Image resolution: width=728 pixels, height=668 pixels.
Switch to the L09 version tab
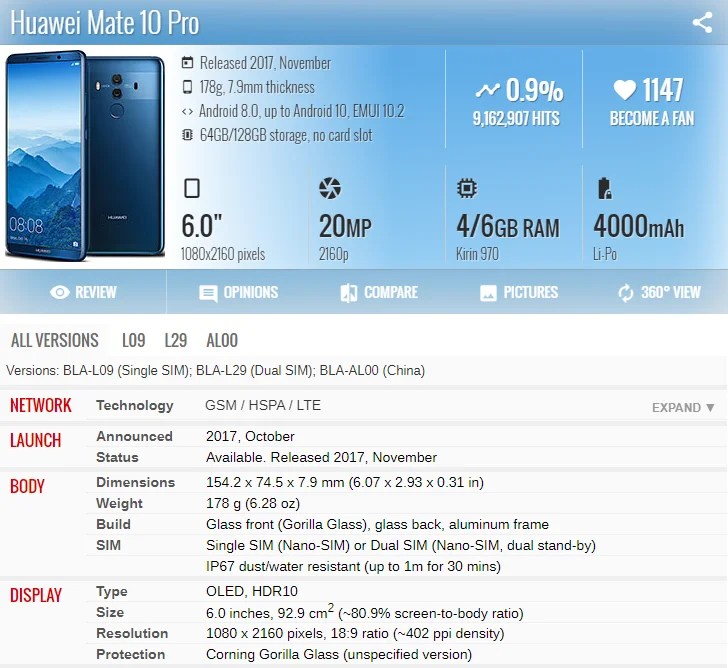click(134, 340)
